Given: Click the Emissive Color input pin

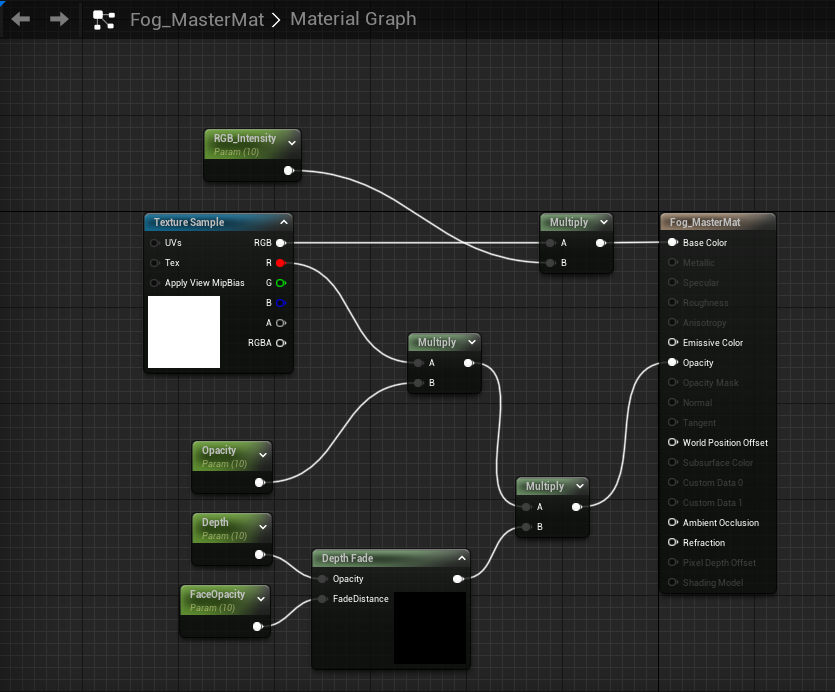Looking at the screenshot, I should pos(672,343).
